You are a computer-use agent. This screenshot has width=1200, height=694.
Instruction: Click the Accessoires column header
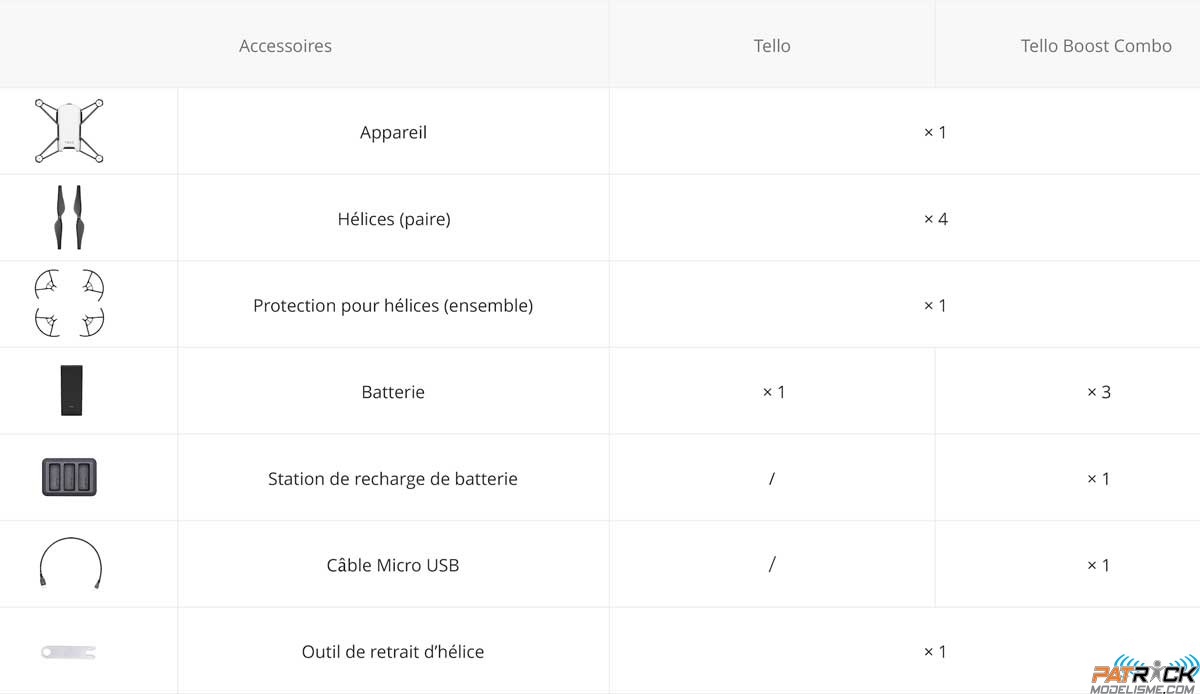285,46
